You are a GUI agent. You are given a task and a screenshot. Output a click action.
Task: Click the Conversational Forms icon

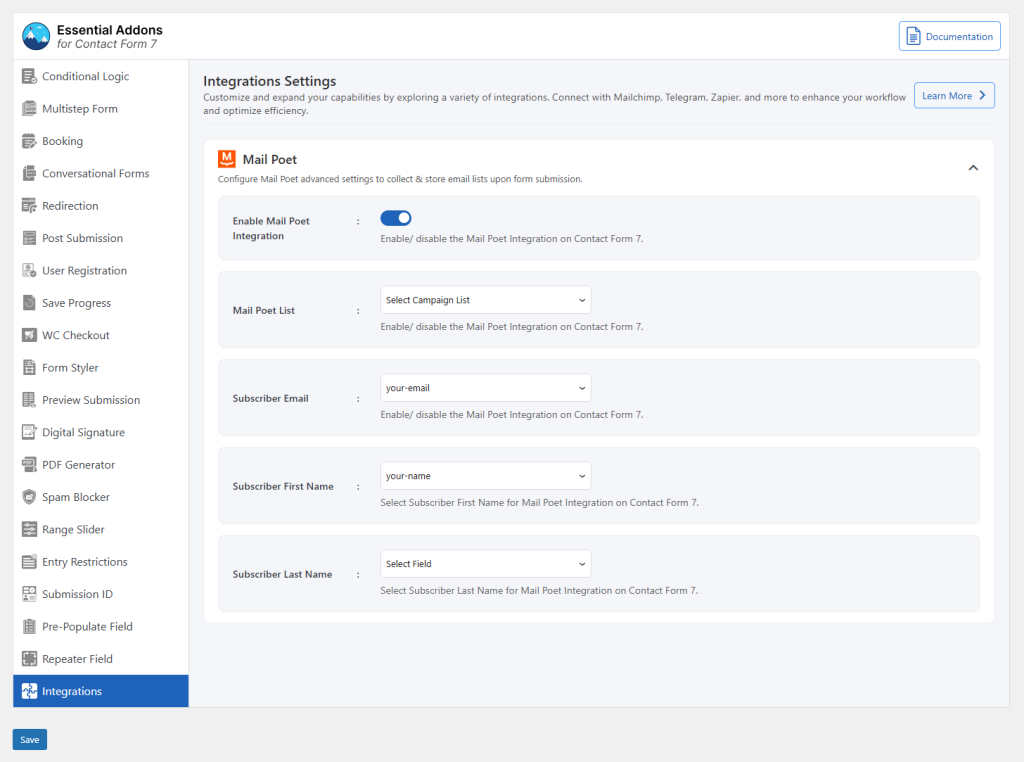point(29,173)
